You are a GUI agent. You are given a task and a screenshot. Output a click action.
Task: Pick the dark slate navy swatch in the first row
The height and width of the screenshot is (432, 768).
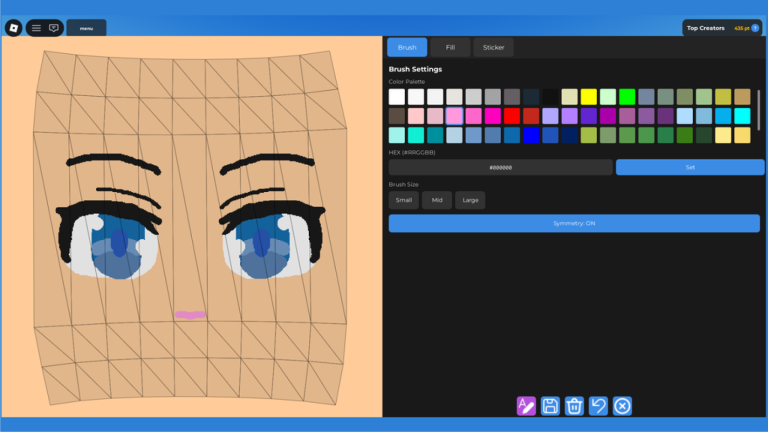[531, 97]
